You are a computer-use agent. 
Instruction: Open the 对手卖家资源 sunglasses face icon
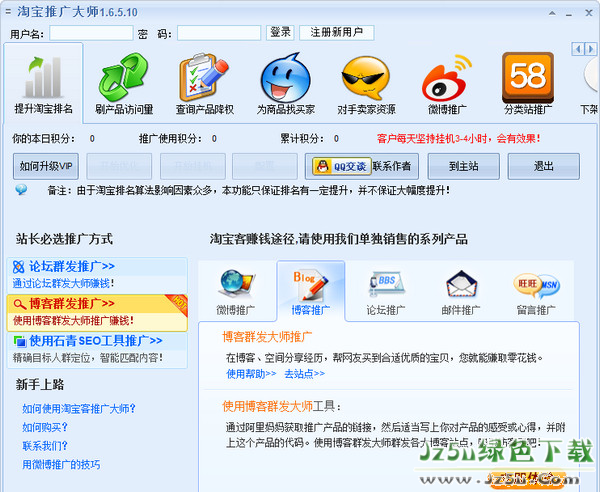click(366, 78)
